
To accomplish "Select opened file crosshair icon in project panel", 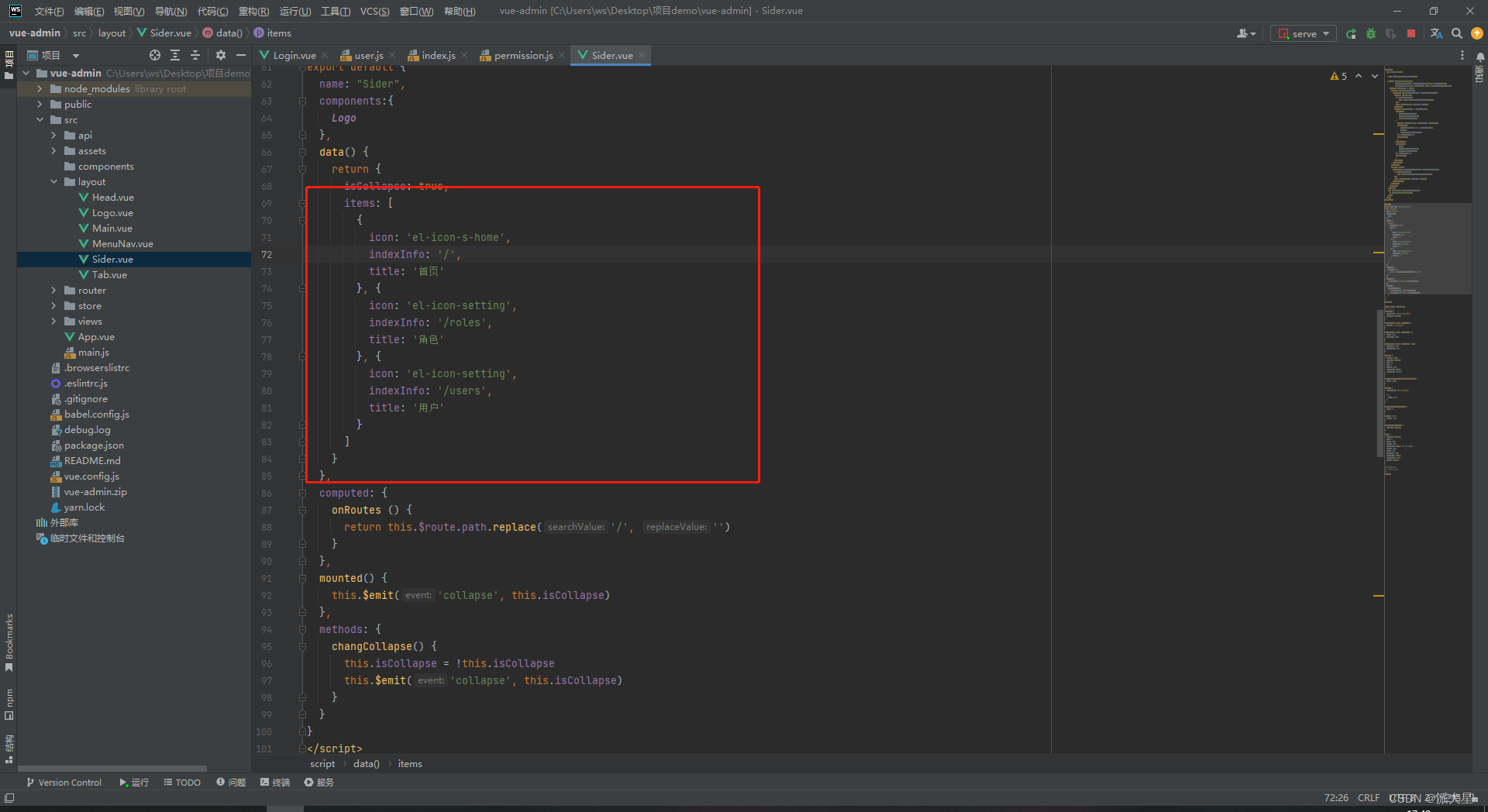I will (x=155, y=55).
